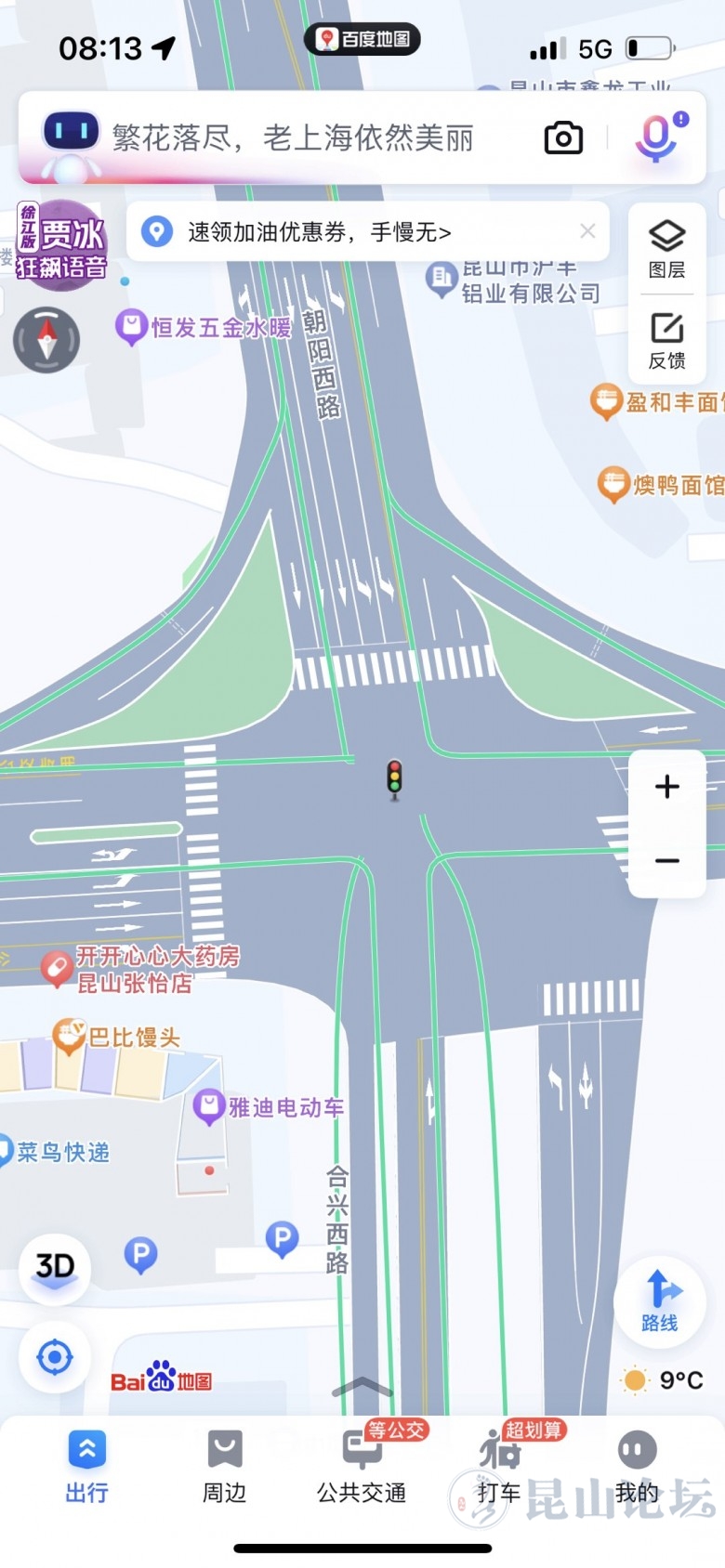Open the 打车 tab

coord(499,1466)
